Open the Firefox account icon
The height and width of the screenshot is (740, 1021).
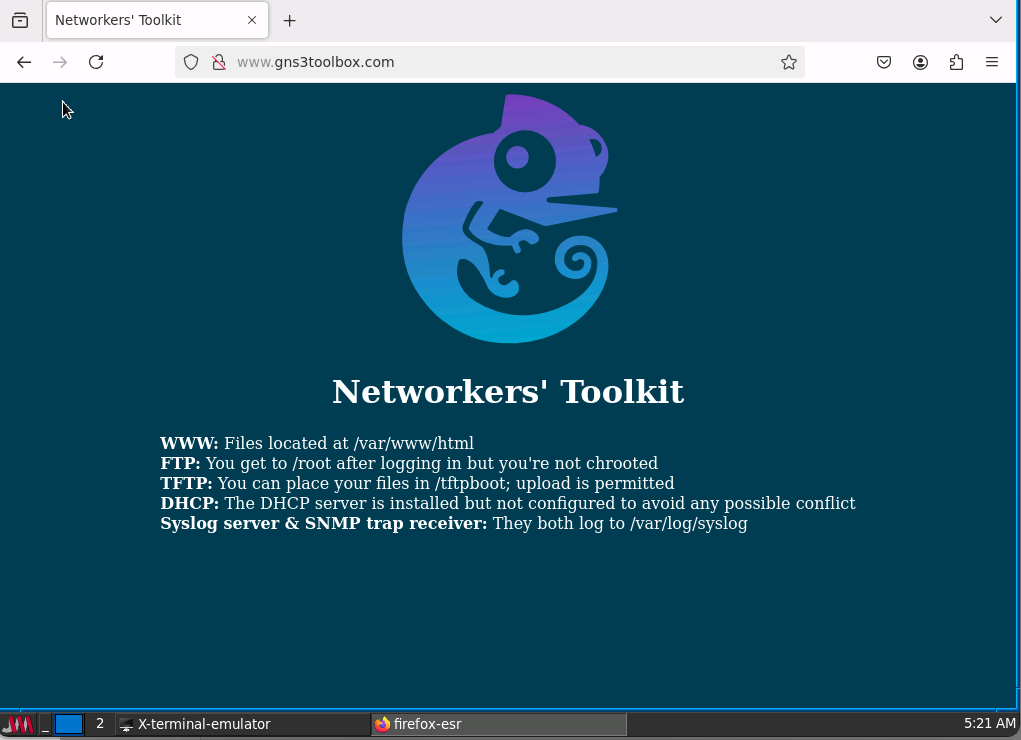[x=920, y=62]
